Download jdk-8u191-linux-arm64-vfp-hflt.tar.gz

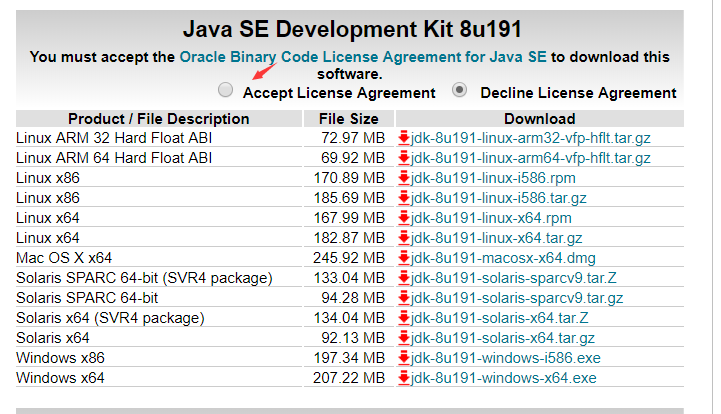click(531, 158)
